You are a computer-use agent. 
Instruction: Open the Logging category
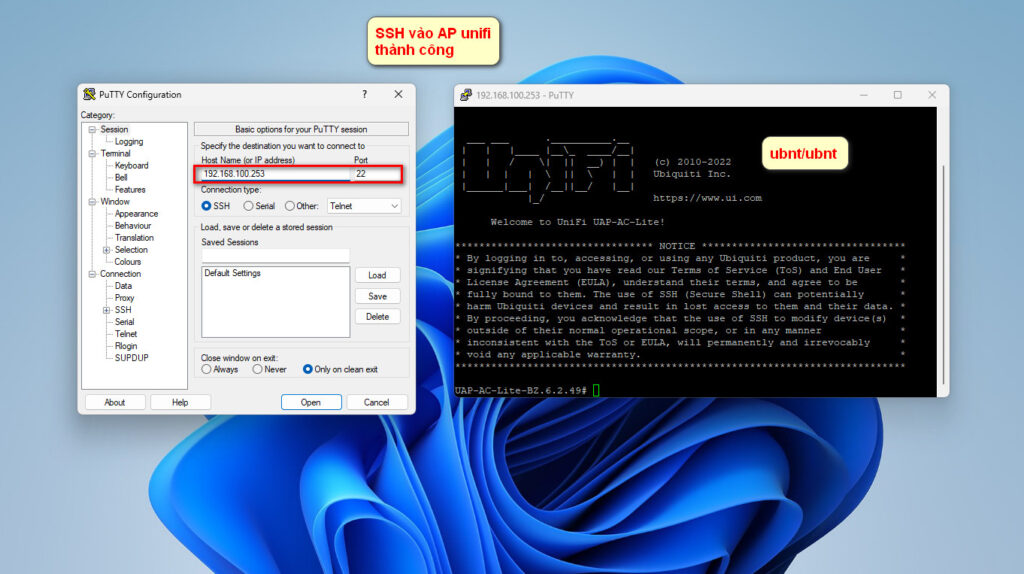pyautogui.click(x=128, y=142)
